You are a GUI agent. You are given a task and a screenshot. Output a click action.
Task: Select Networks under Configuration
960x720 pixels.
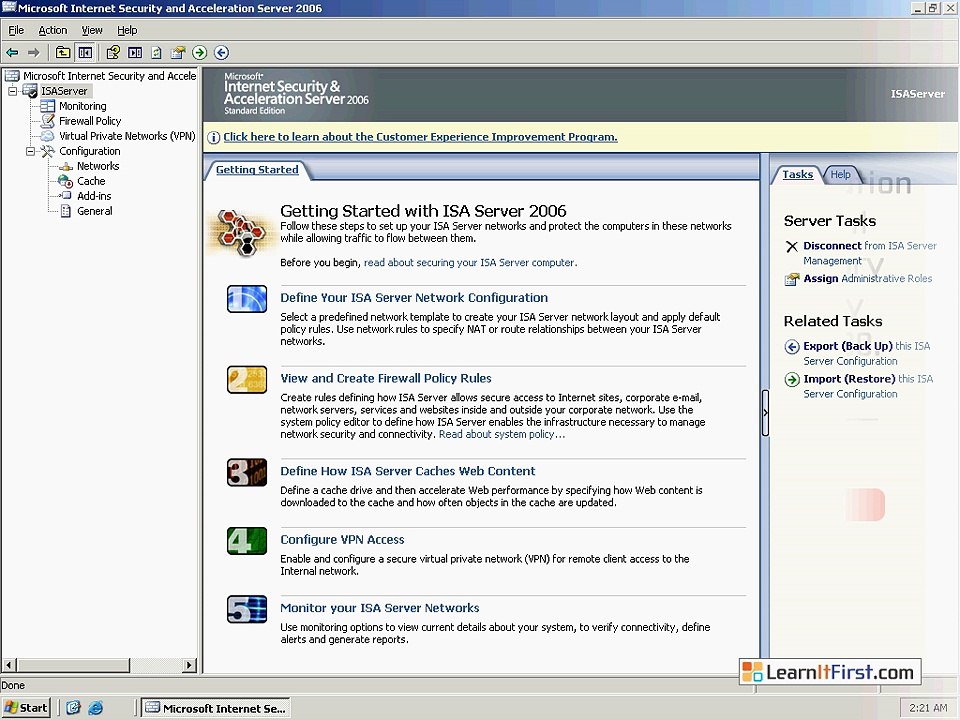pyautogui.click(x=98, y=166)
